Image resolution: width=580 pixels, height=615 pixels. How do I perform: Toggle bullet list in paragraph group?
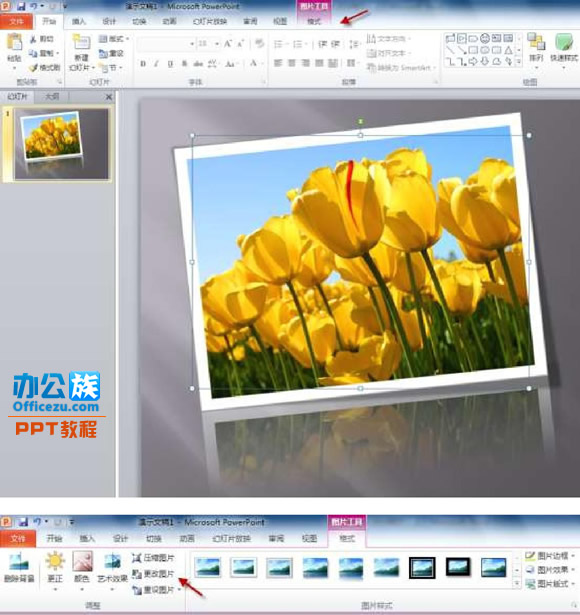pyautogui.click(x=278, y=44)
